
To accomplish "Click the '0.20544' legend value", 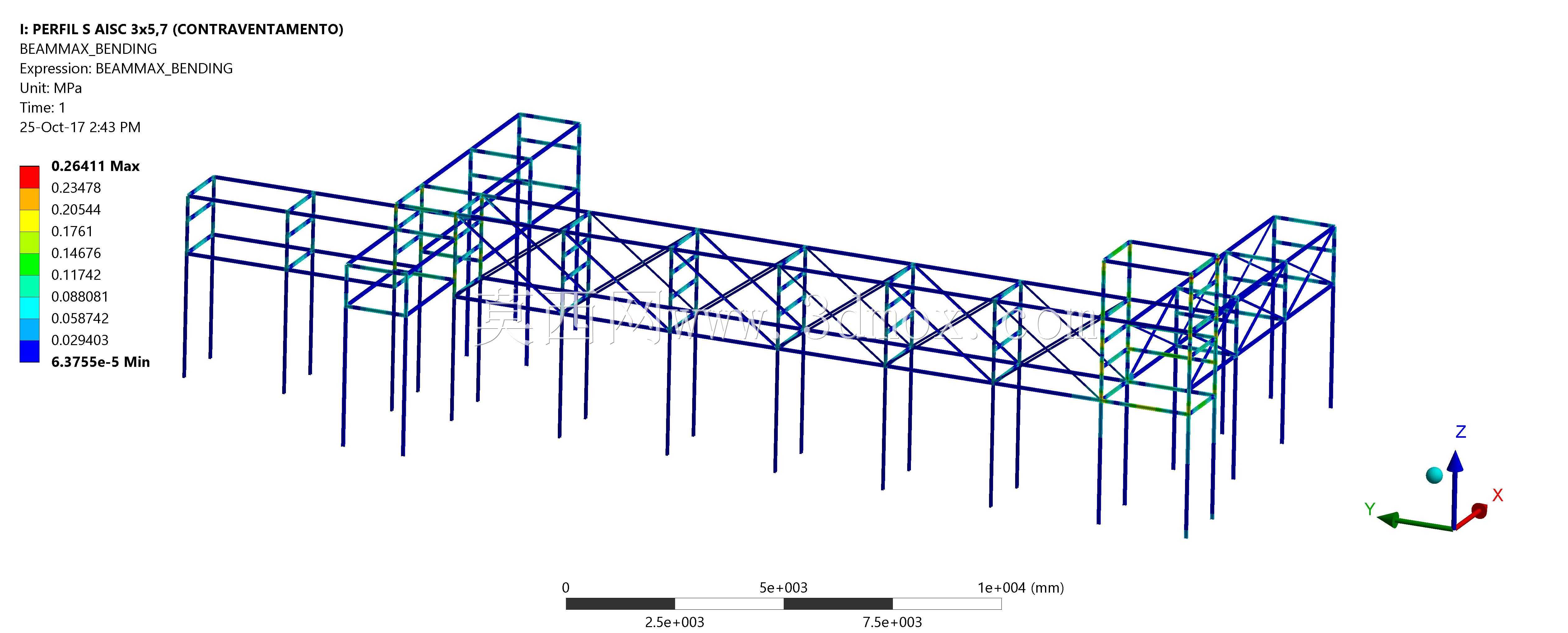I will 76,210.
